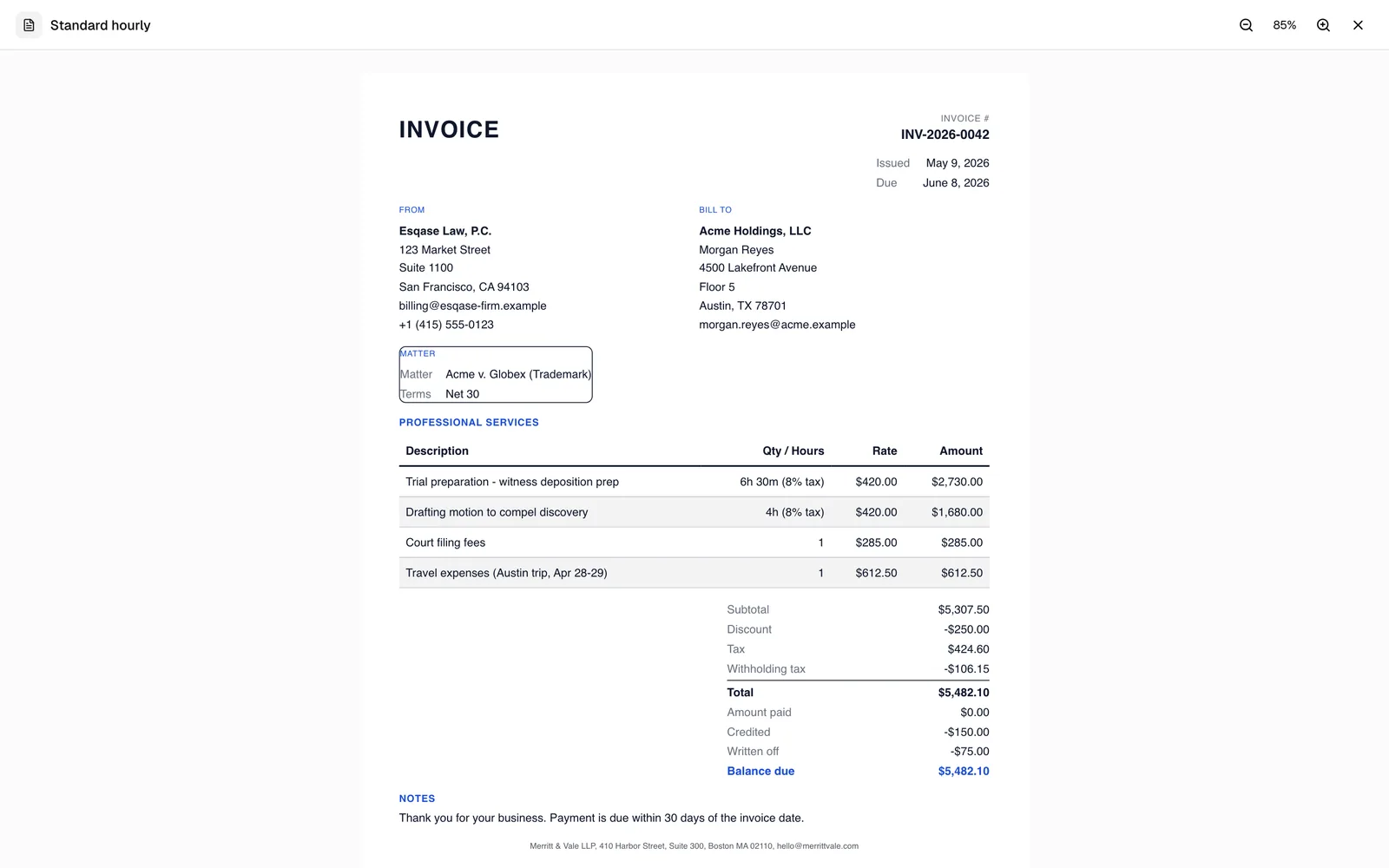
Task: Click the contact name Morgan Reyes
Action: pyautogui.click(x=736, y=250)
